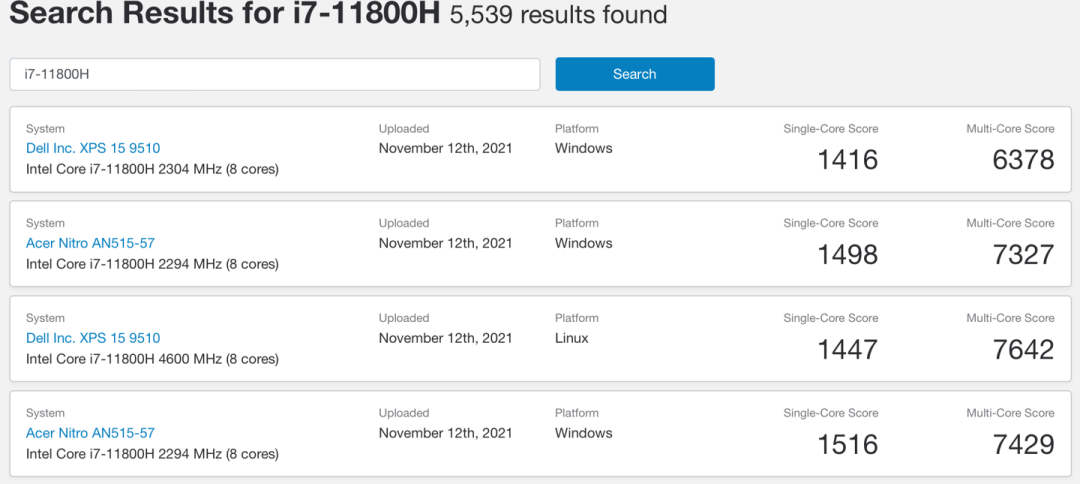Select the single-core score 1416
The image size is (1080, 484).
[x=847, y=160]
